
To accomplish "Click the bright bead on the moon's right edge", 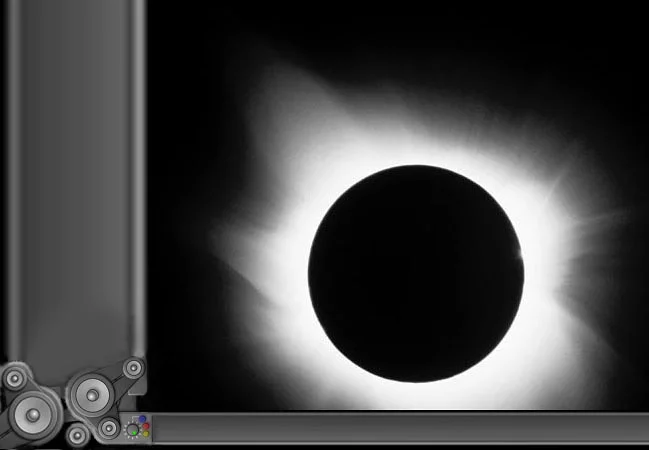I will [521, 258].
